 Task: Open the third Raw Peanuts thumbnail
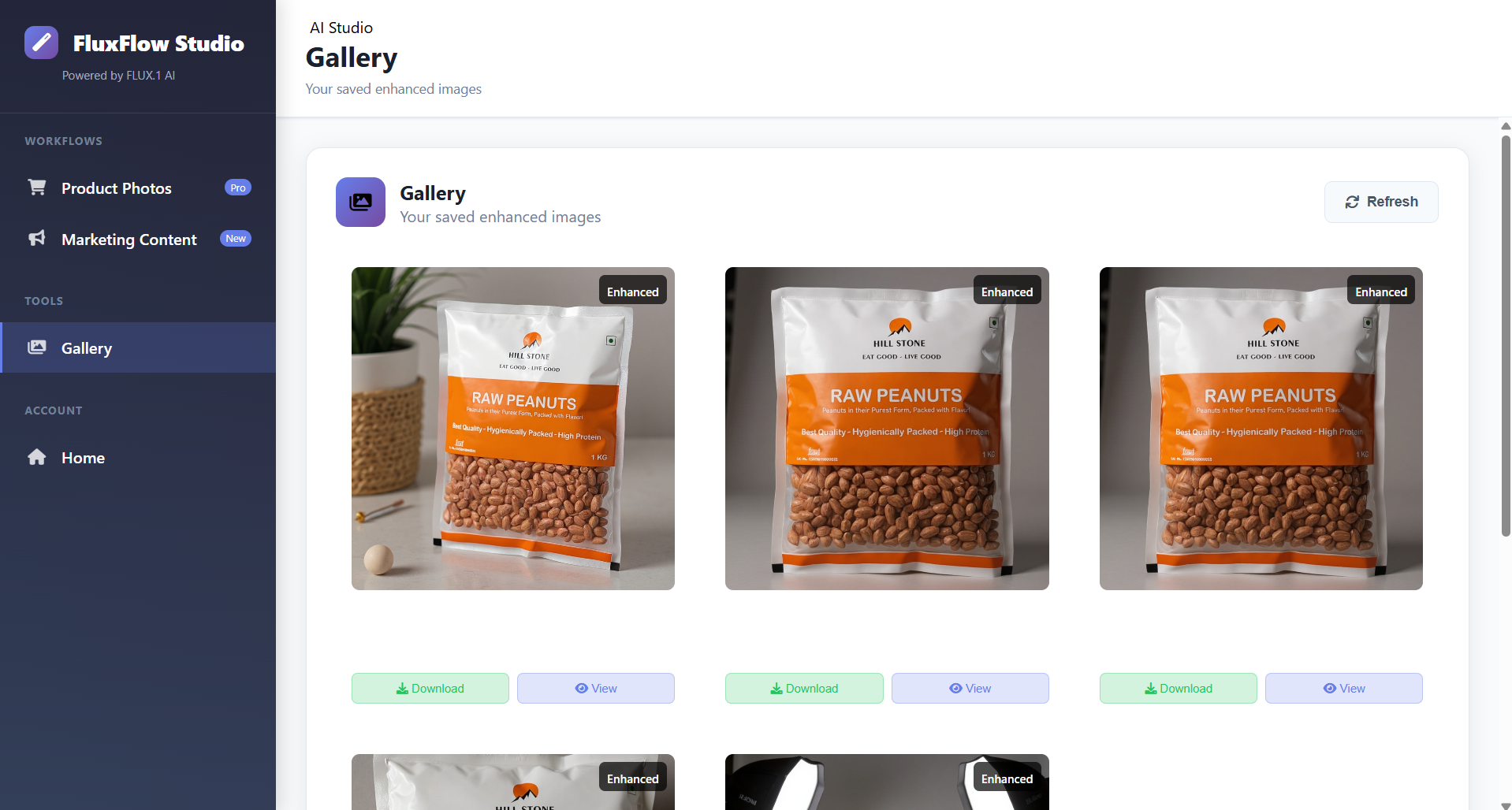(1261, 429)
